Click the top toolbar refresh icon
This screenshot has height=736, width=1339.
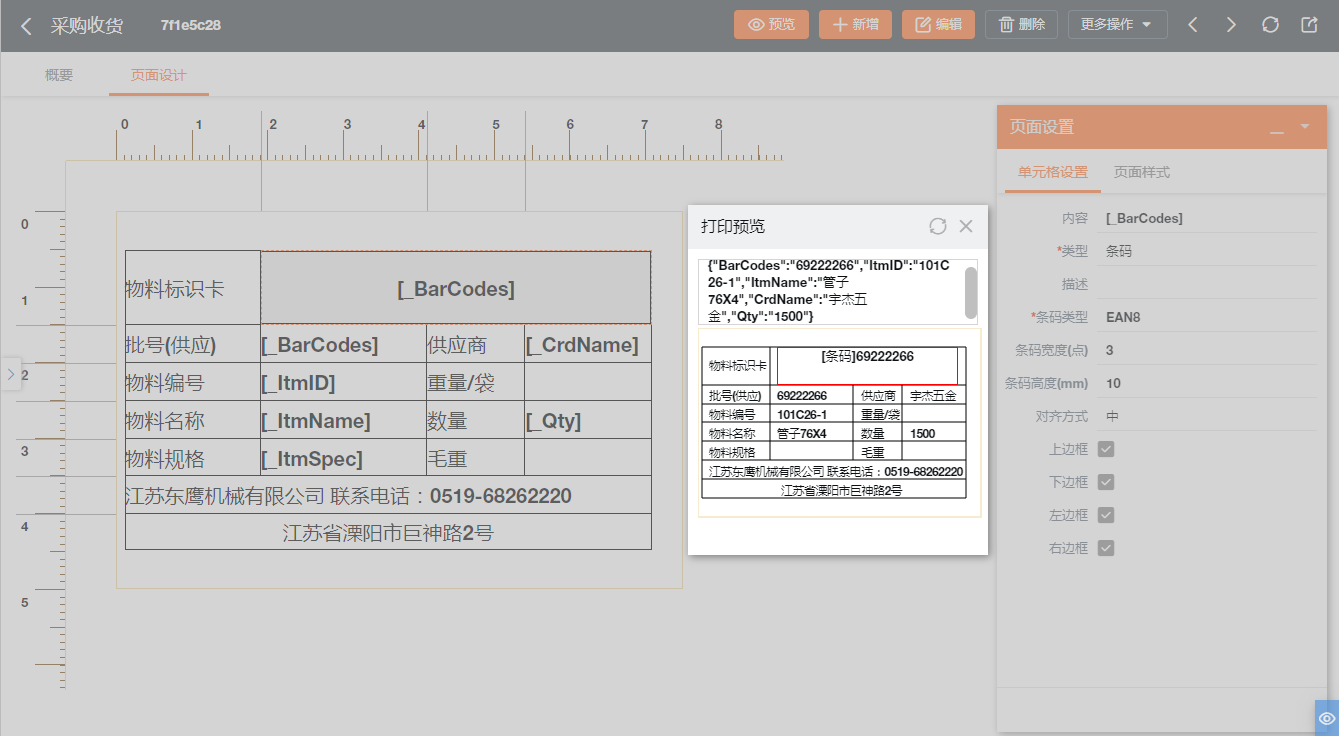(x=1270, y=25)
